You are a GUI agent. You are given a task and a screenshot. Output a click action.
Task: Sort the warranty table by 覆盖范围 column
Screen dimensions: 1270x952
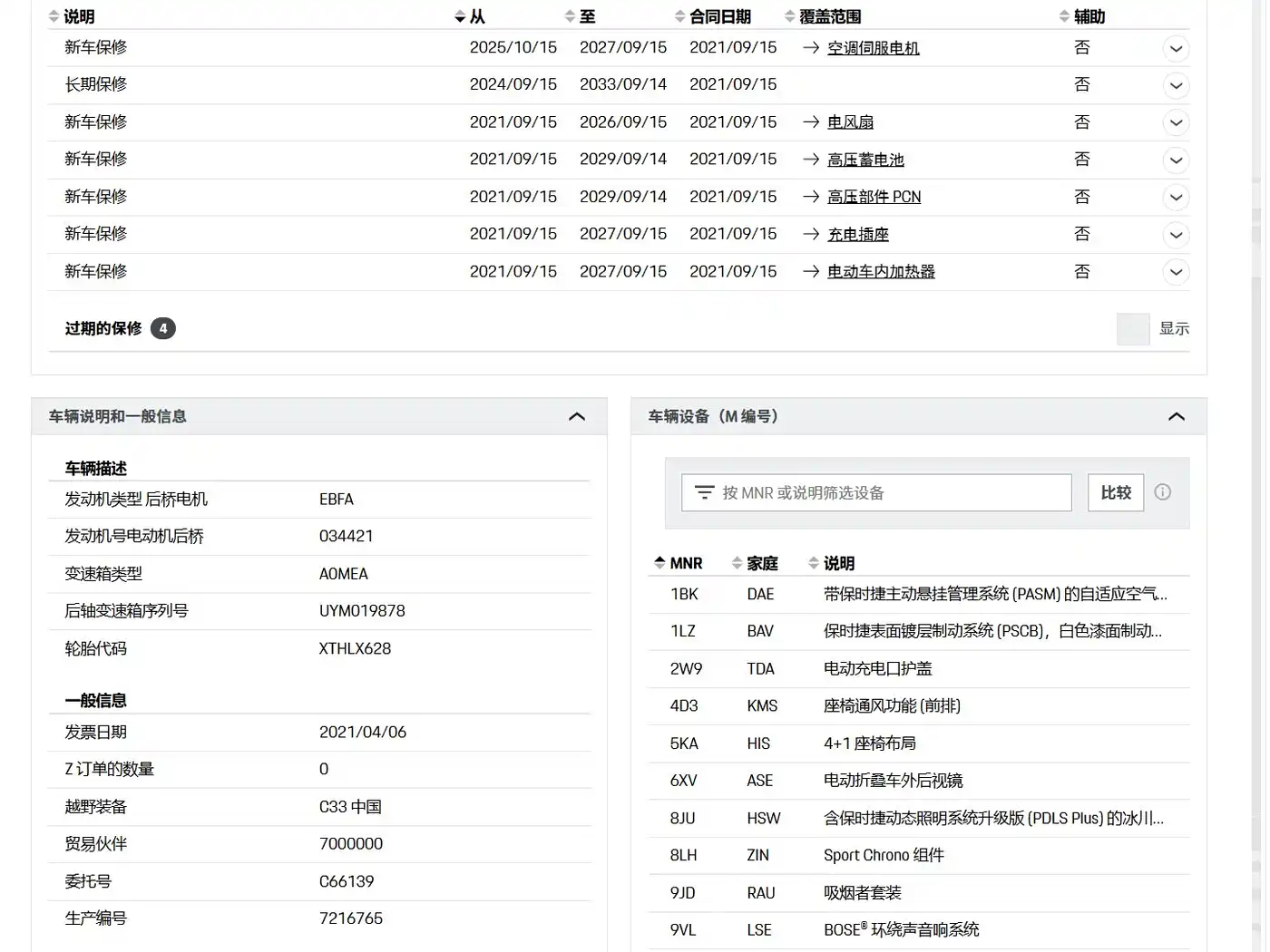click(x=823, y=16)
